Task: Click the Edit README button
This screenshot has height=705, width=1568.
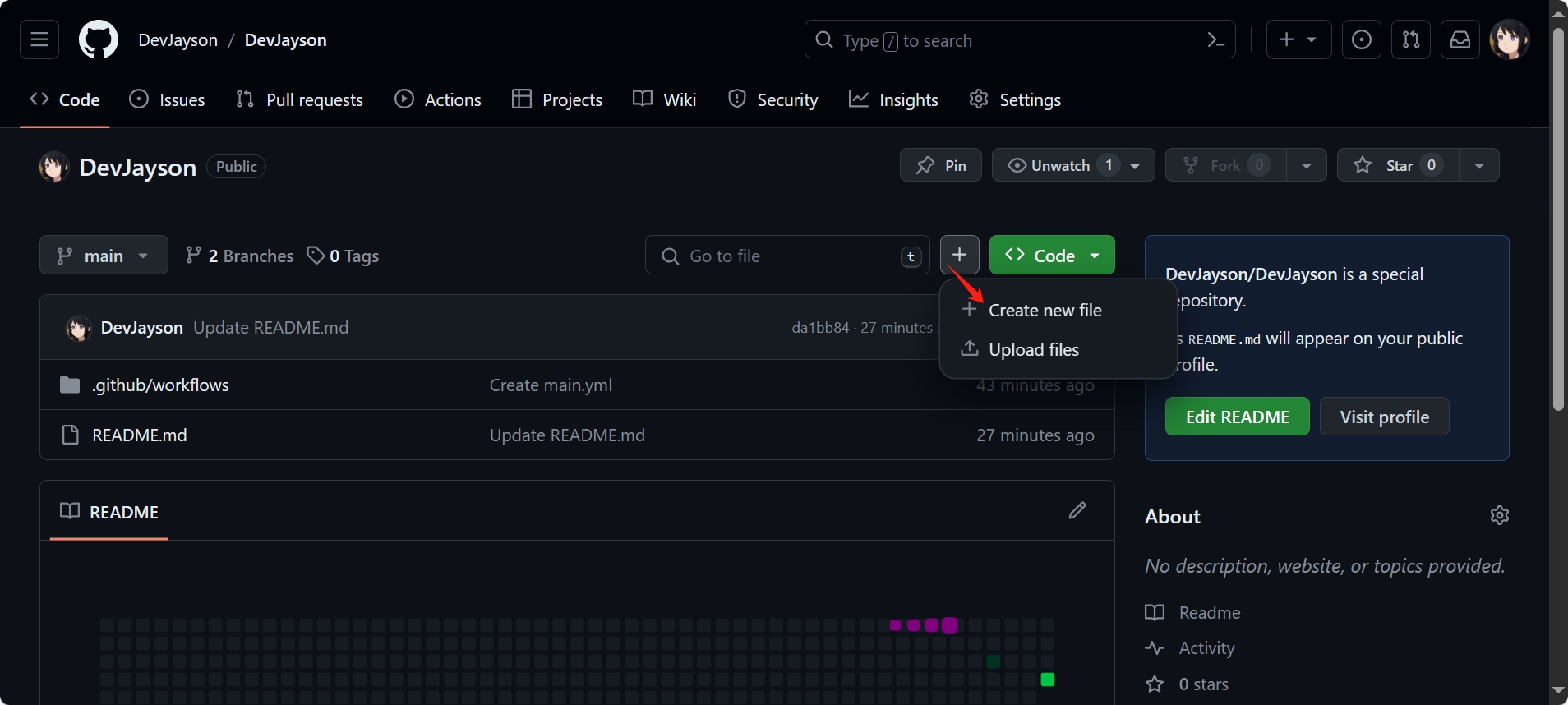Action: pos(1237,417)
